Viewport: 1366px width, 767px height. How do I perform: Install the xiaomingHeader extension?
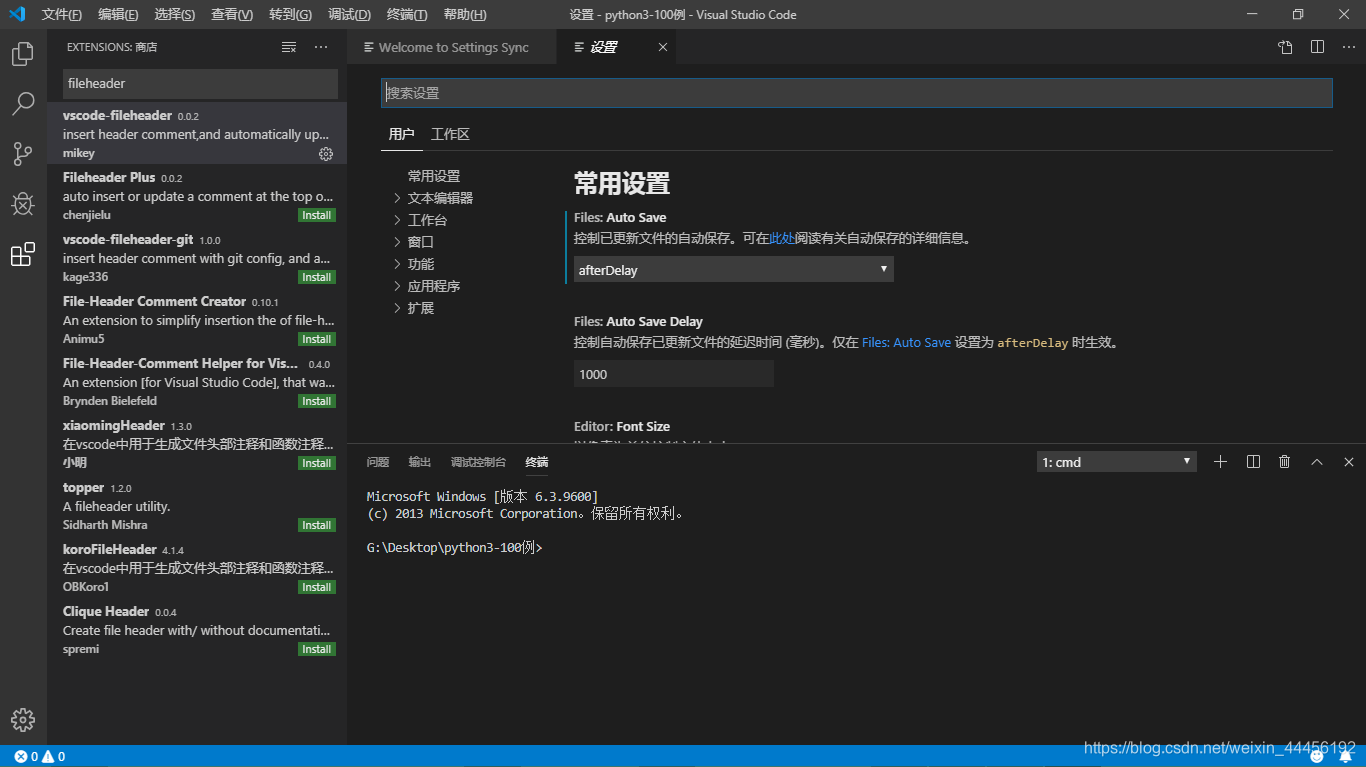pos(317,463)
